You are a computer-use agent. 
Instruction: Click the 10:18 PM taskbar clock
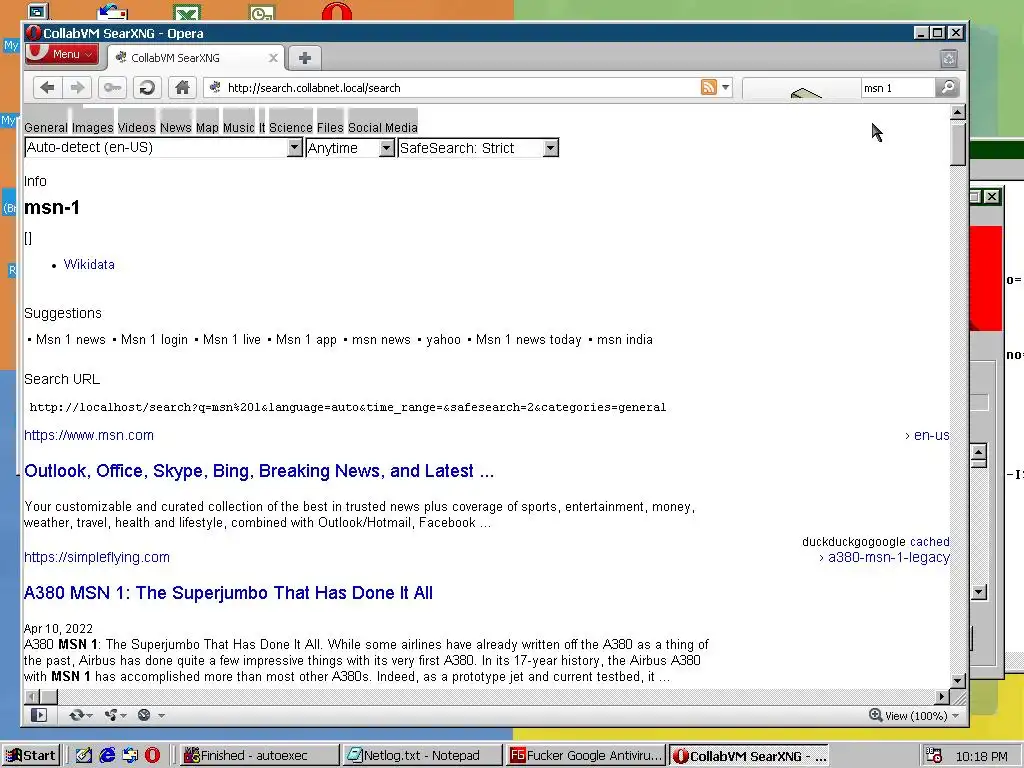coord(982,756)
